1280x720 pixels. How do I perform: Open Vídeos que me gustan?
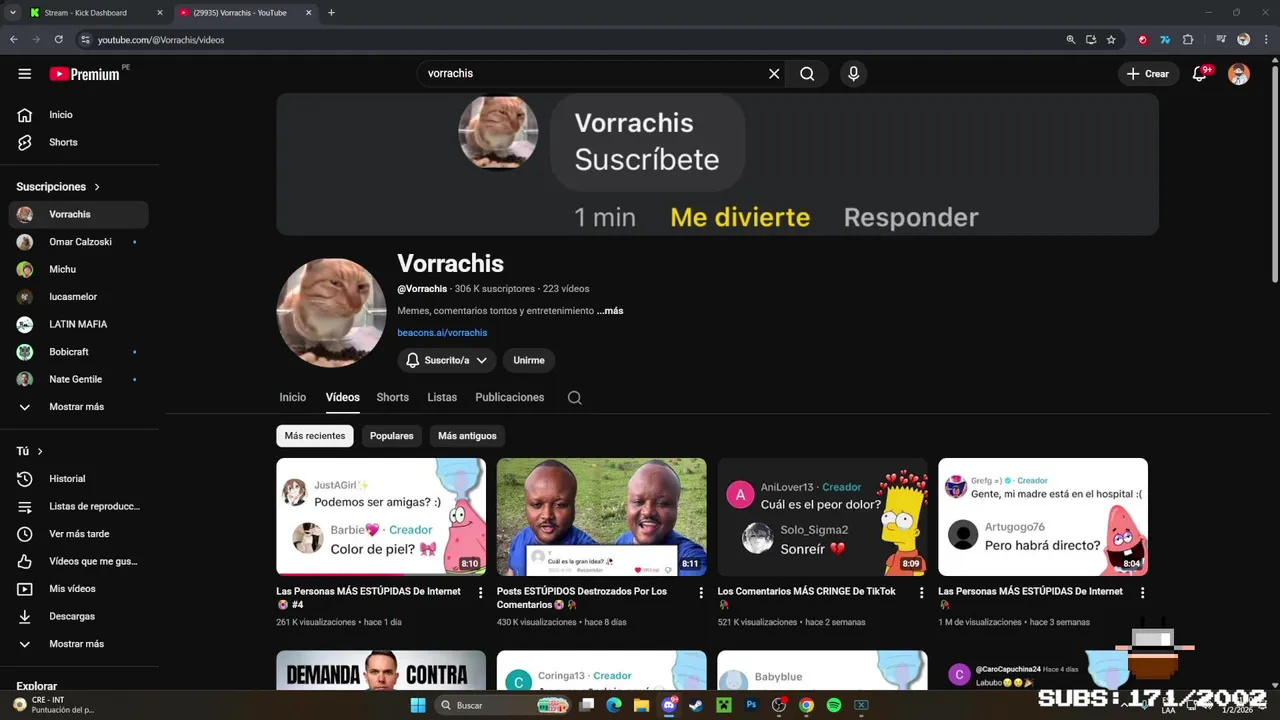[x=78, y=561]
